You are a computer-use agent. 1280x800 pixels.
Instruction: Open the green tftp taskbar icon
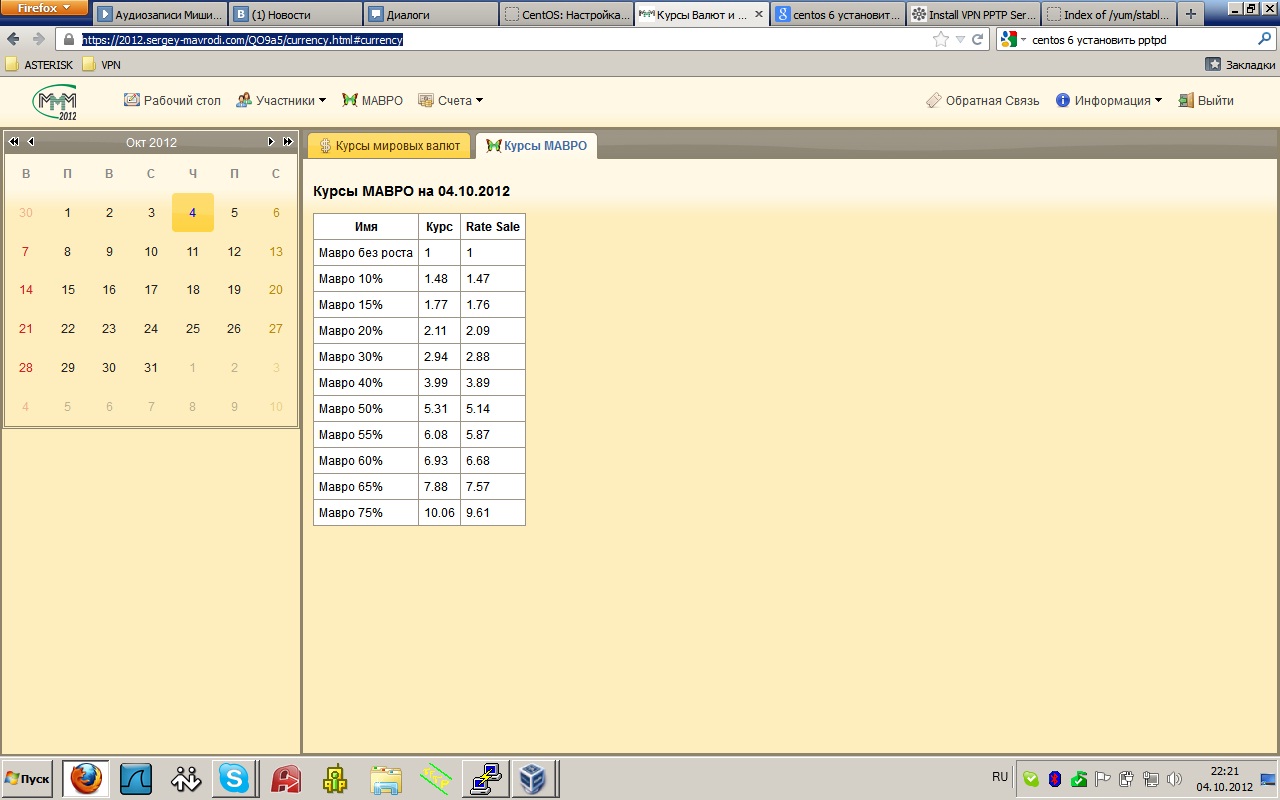[x=435, y=778]
